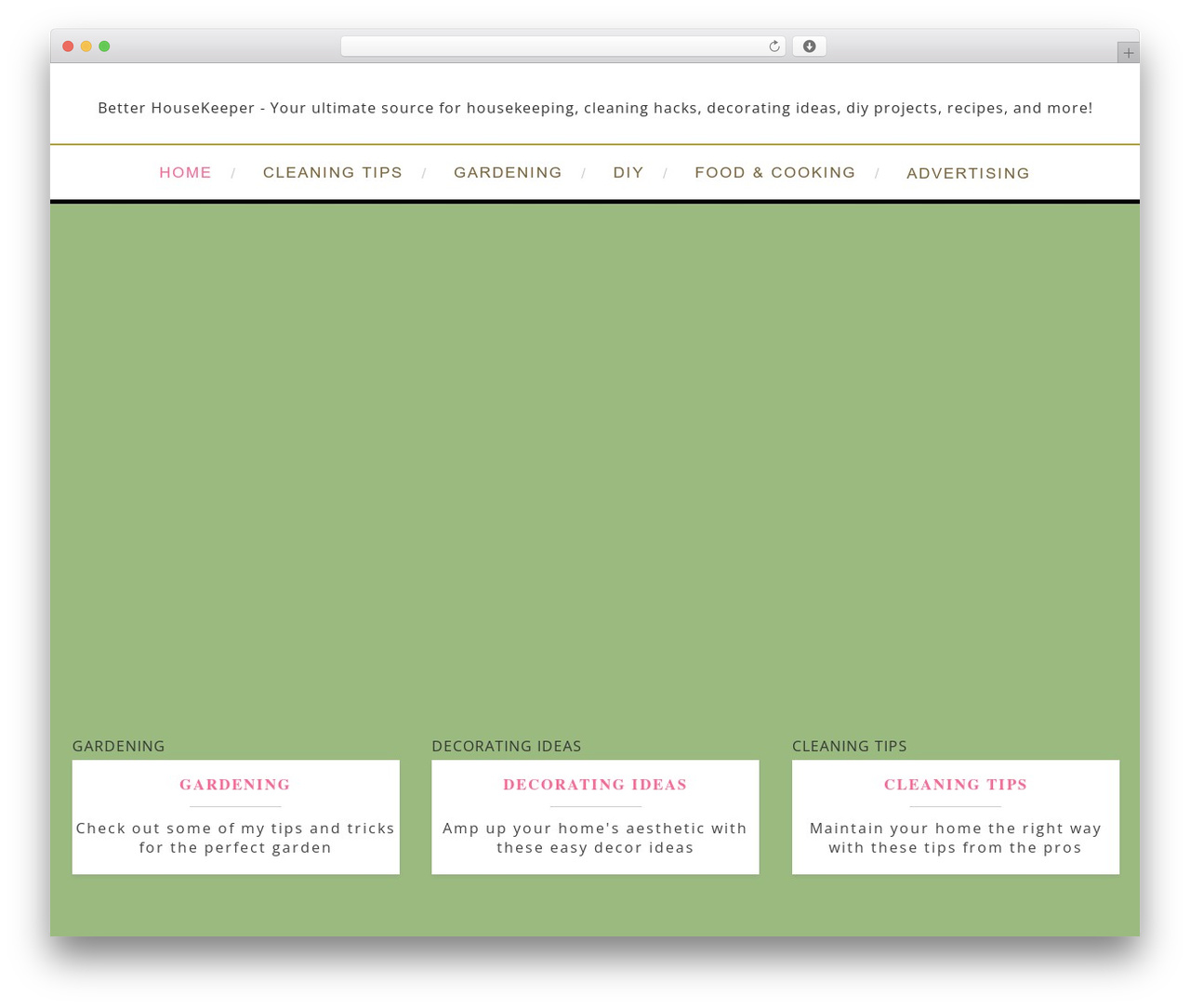Go to the Home menu item
1190x1008 pixels.
pos(185,173)
